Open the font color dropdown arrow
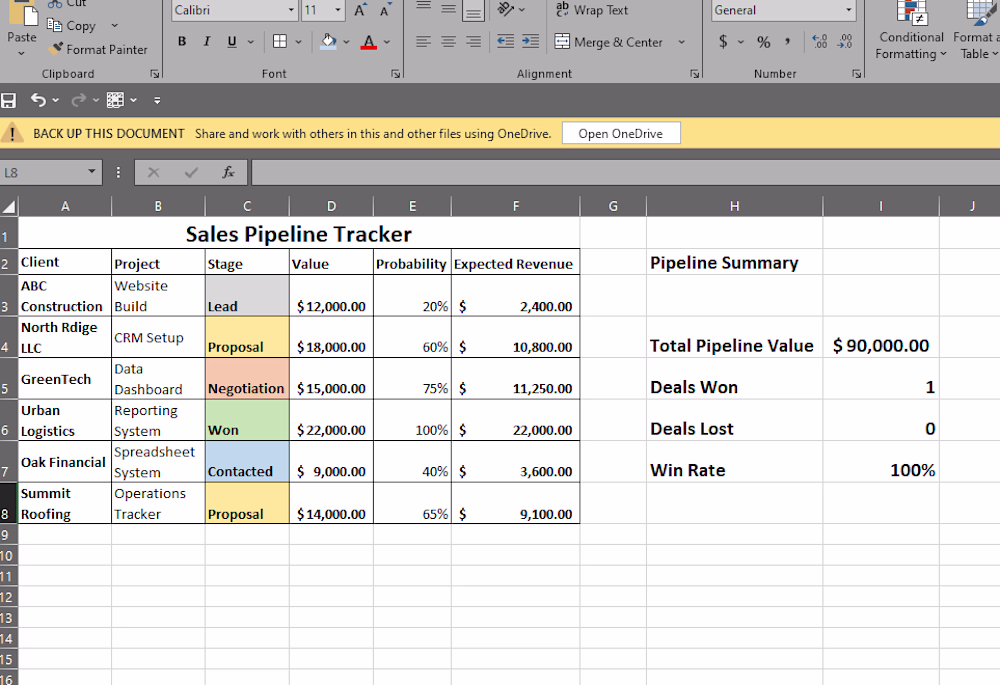The height and width of the screenshot is (685, 1000). pyautogui.click(x=386, y=42)
